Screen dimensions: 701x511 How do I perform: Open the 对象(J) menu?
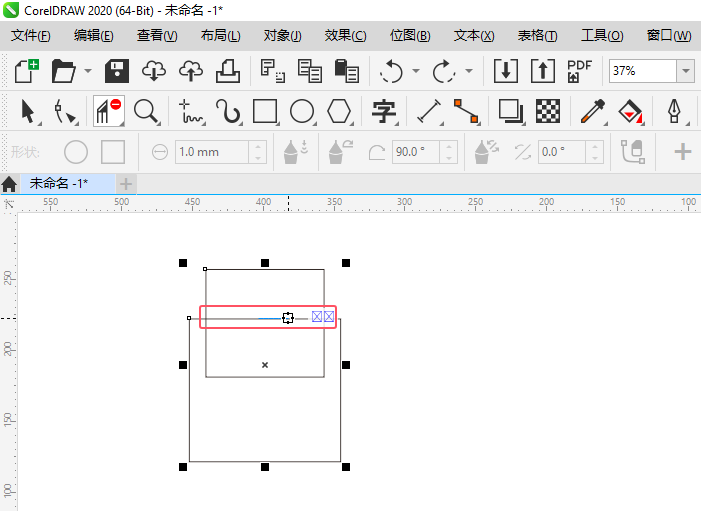283,35
